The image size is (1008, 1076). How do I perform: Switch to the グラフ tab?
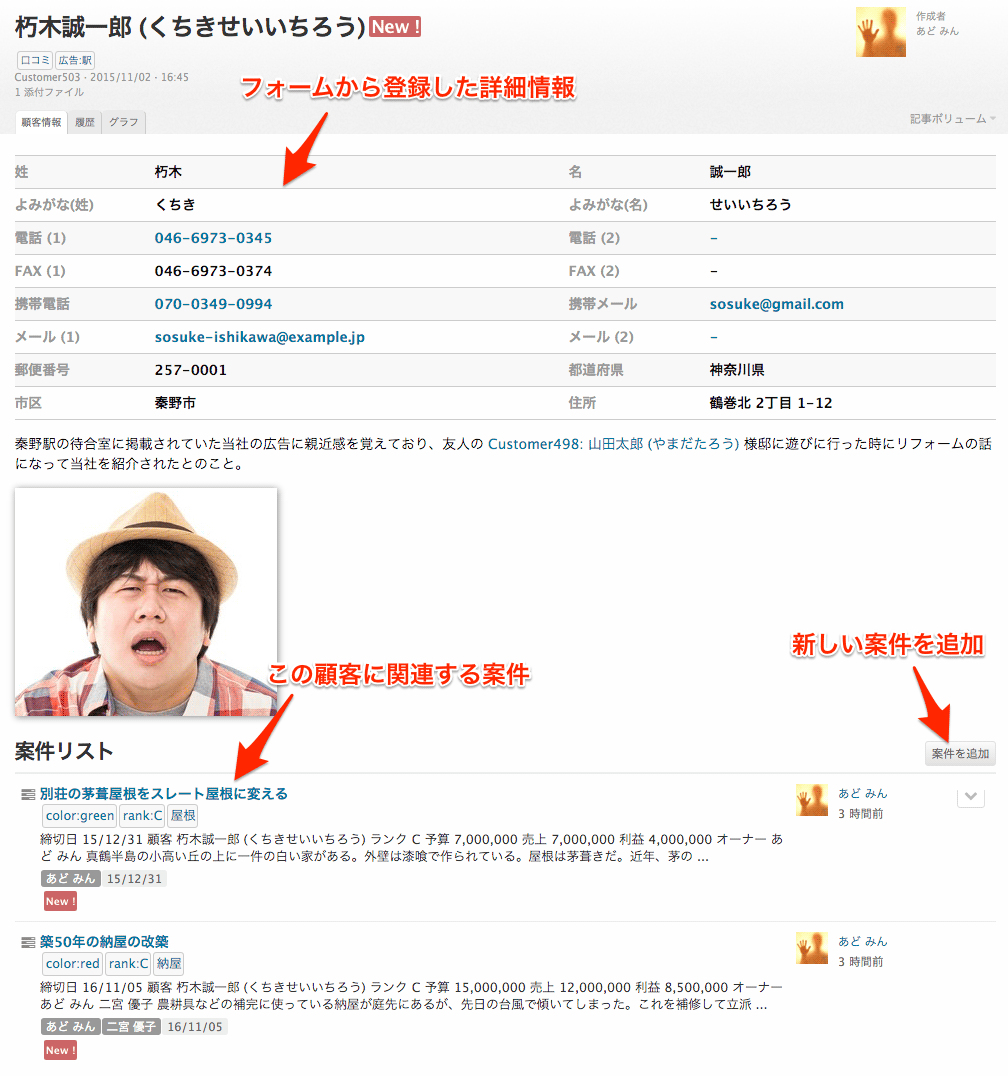(x=124, y=122)
